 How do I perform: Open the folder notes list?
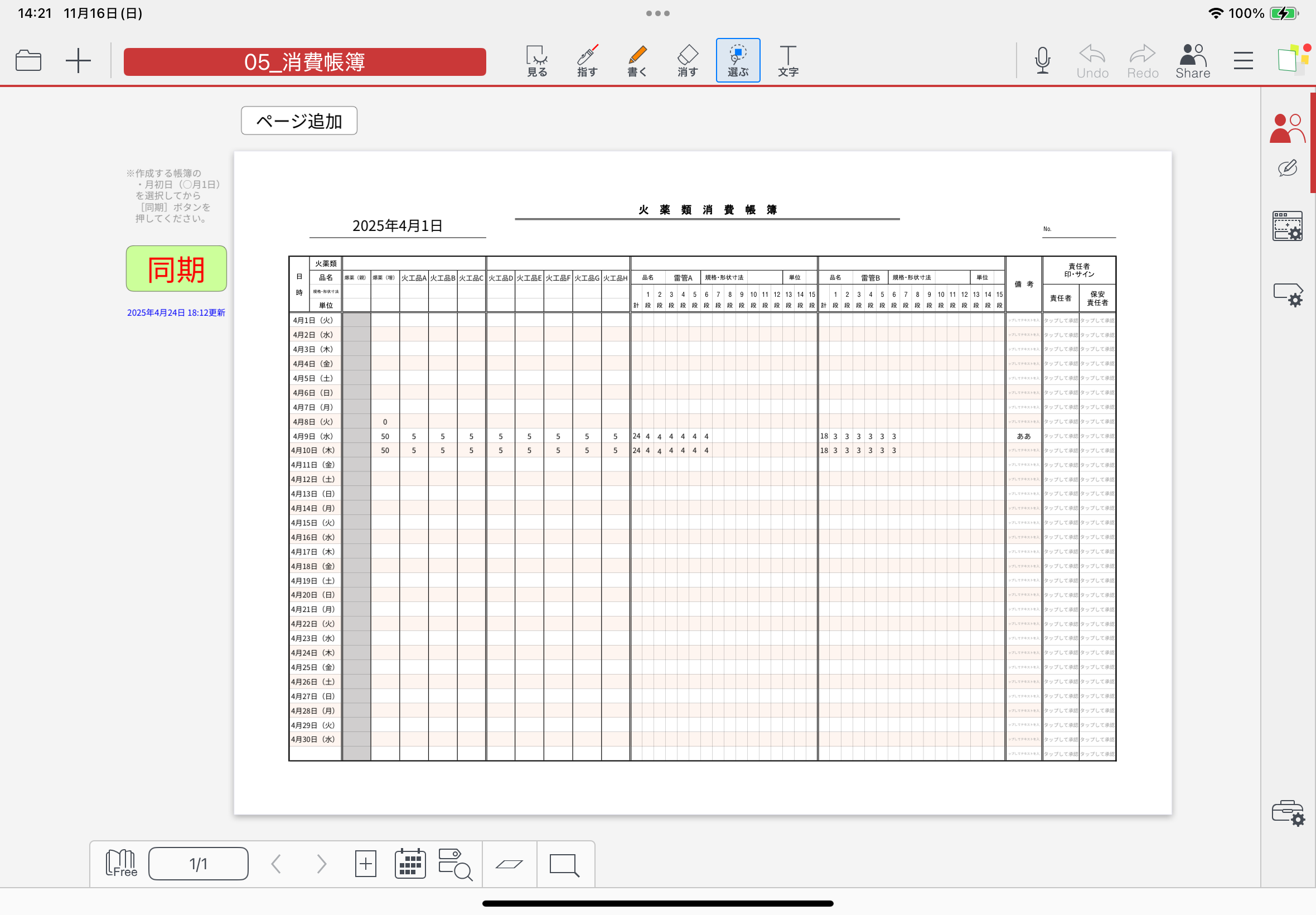[x=28, y=60]
